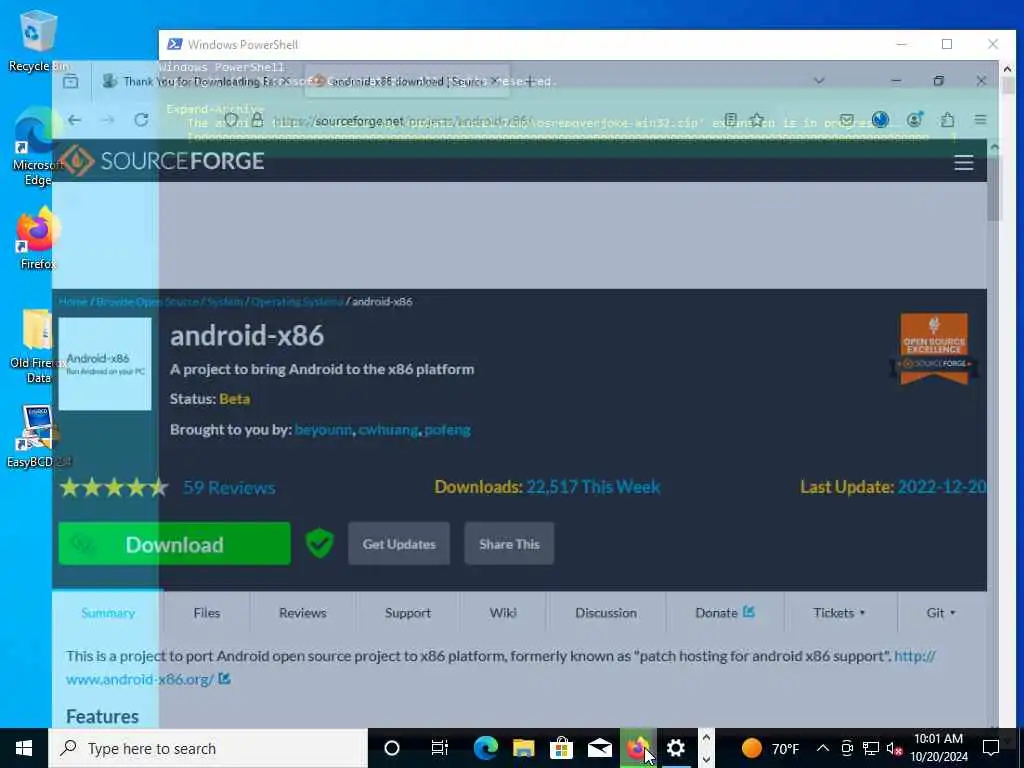
Task: Open the Firefox account icon
Action: click(914, 120)
